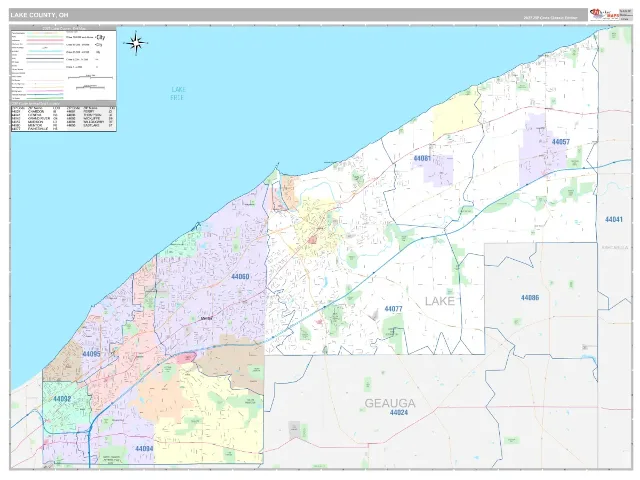Open the map legend panel
This screenshot has width=640, height=480.
(x=63, y=64)
